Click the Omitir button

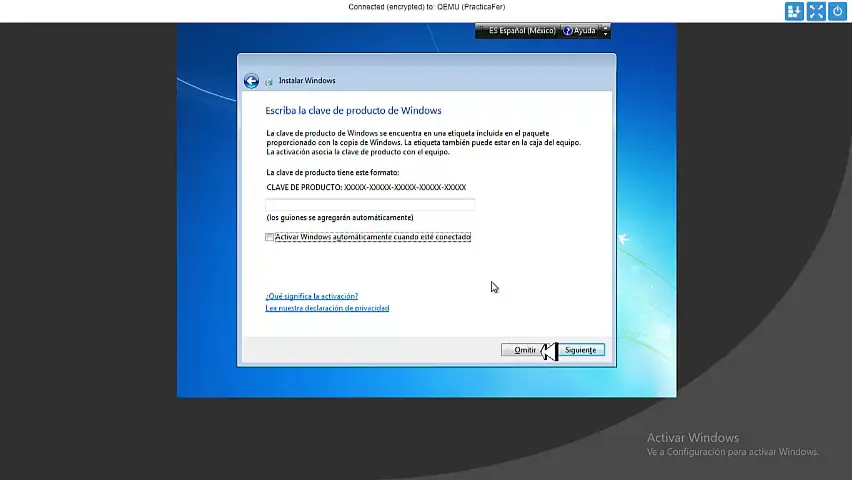(x=525, y=350)
